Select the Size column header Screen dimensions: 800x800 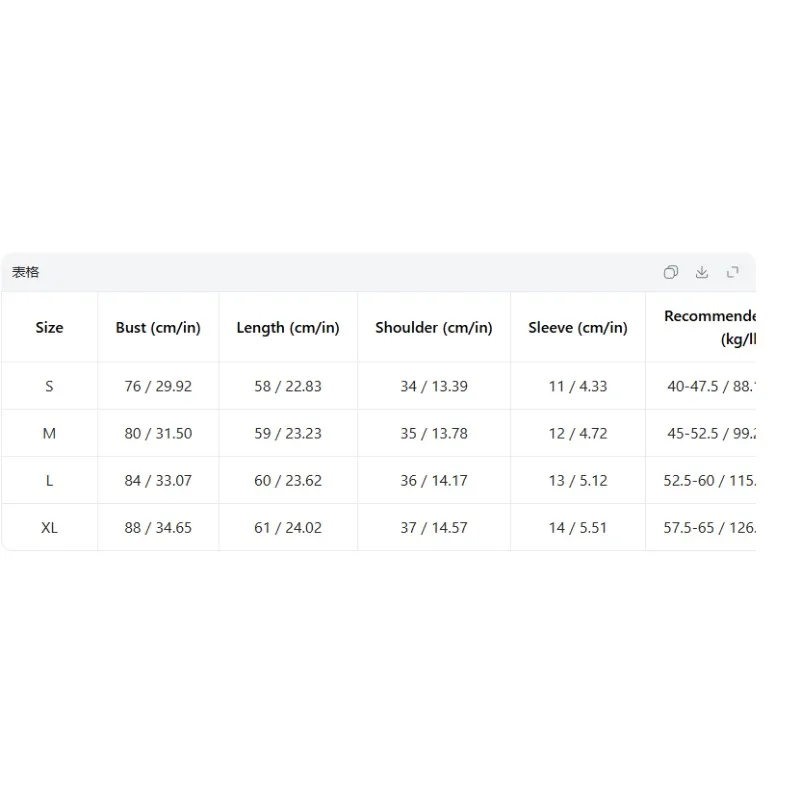coord(49,328)
